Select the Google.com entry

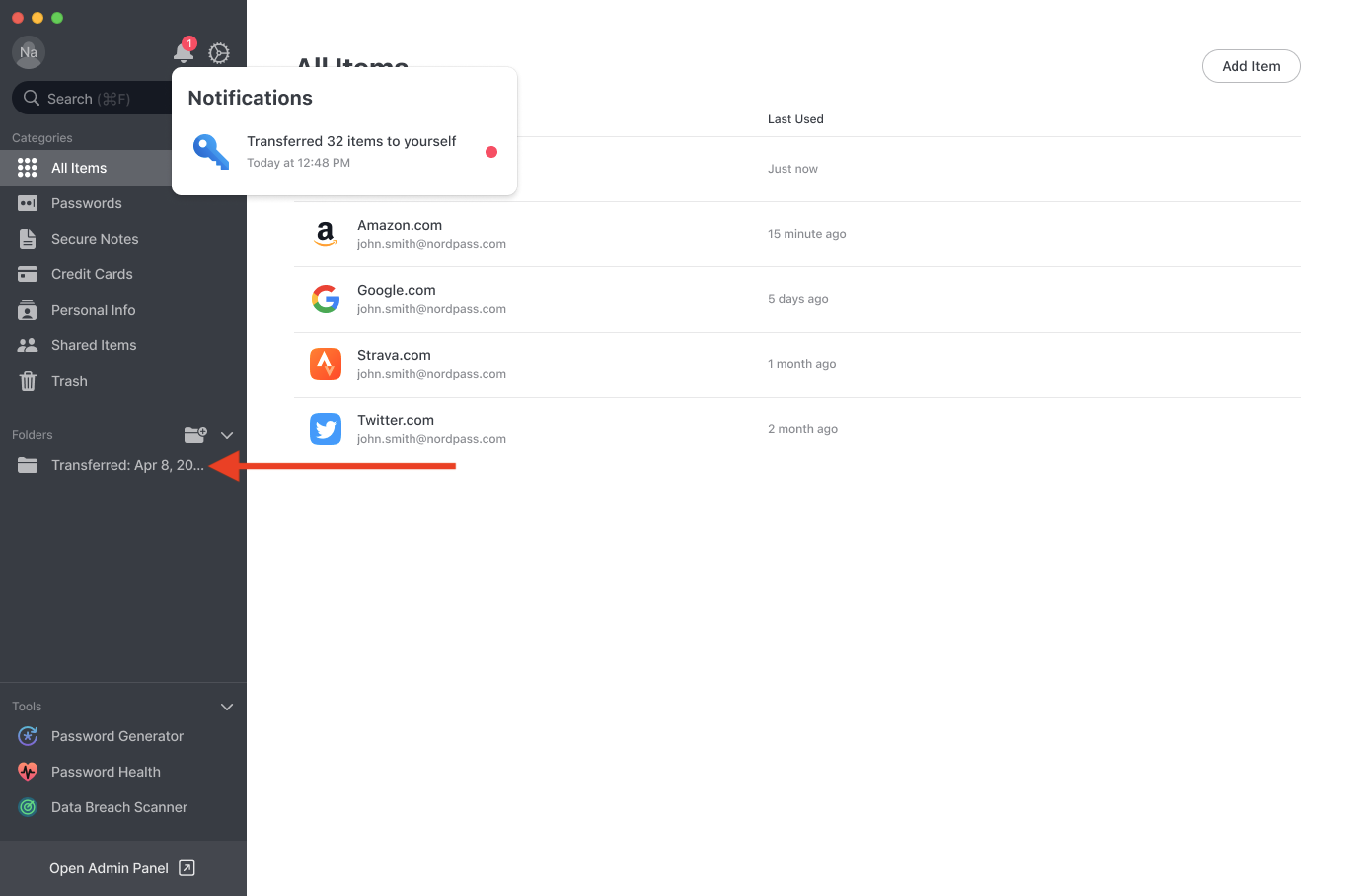tap(797, 299)
